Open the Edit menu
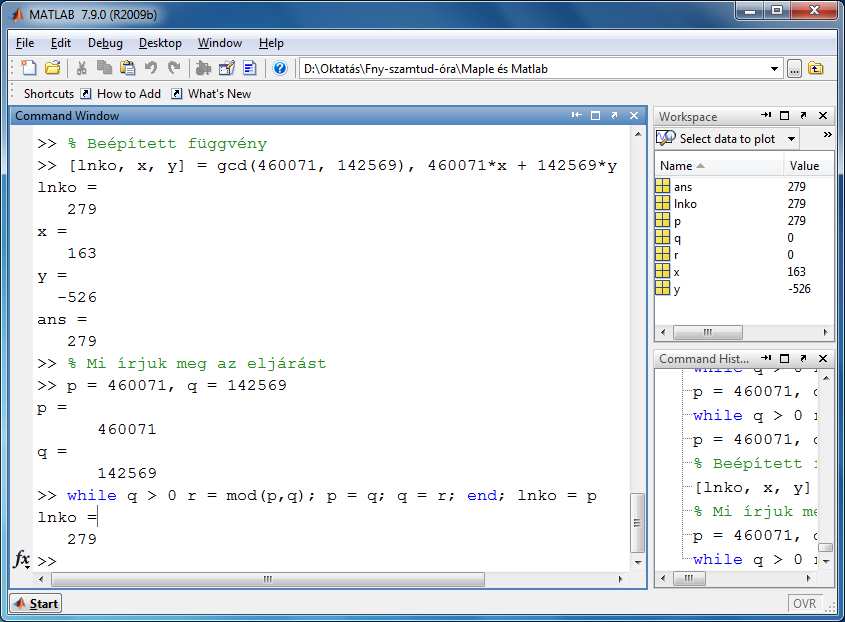Image resolution: width=845 pixels, height=622 pixels. [x=60, y=43]
